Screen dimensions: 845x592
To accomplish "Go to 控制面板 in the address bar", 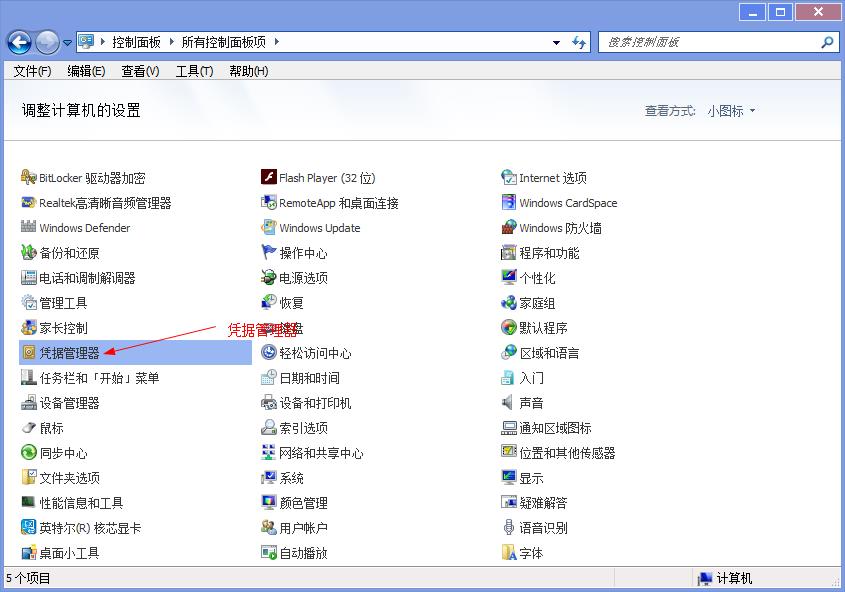I will [136, 42].
